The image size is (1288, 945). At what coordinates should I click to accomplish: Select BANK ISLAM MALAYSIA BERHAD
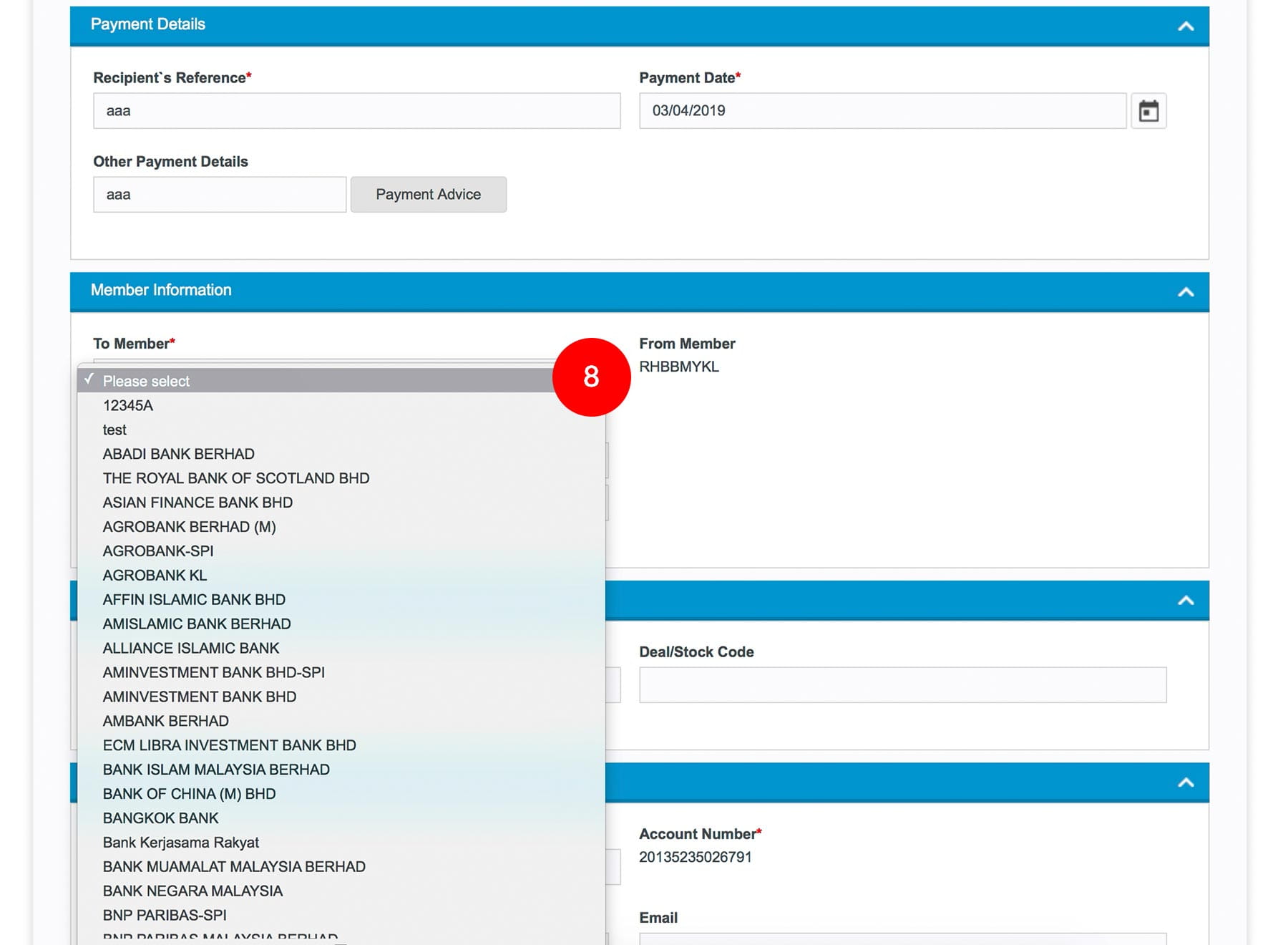pos(216,770)
